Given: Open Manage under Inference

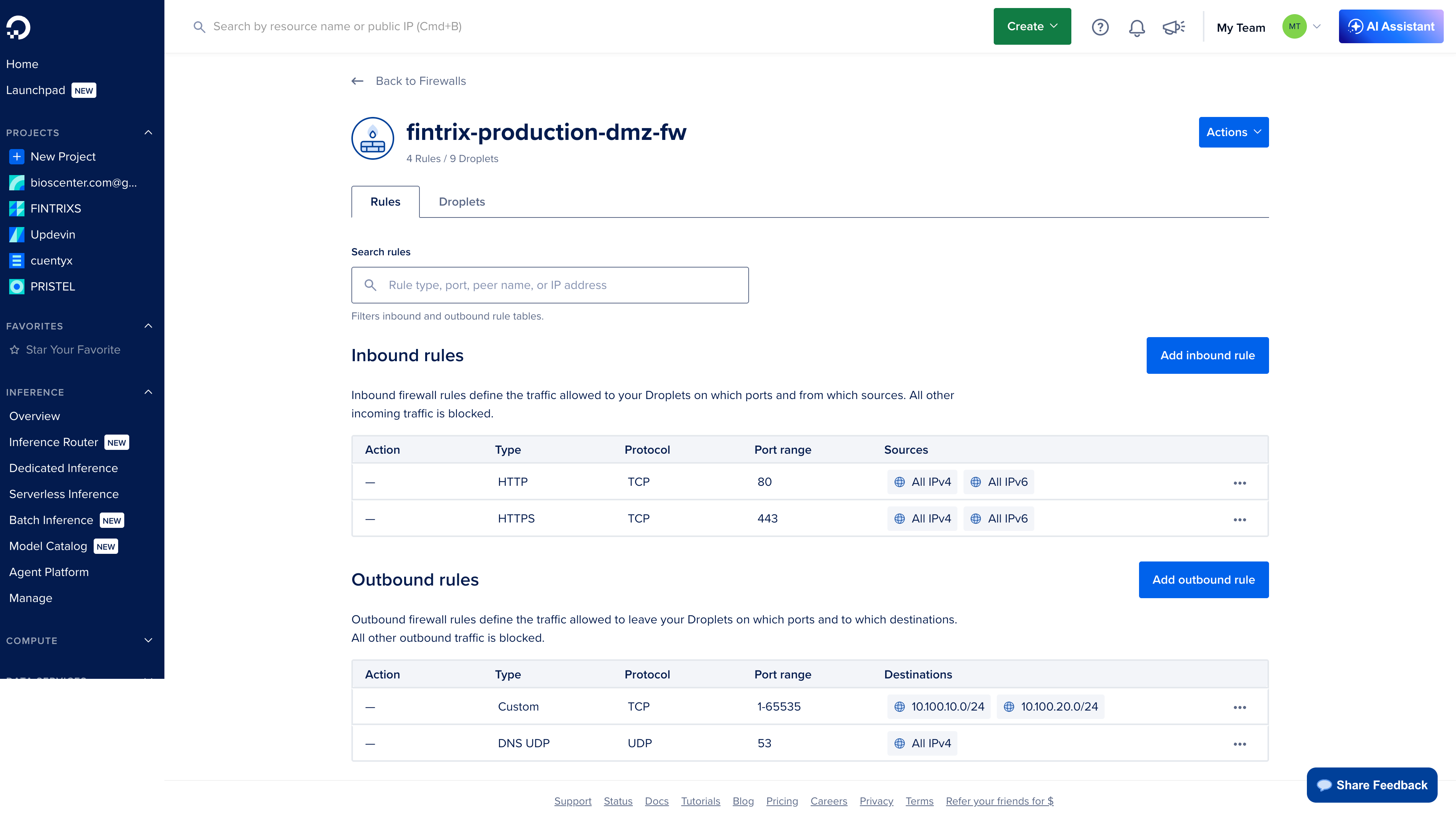Looking at the screenshot, I should click(x=31, y=598).
